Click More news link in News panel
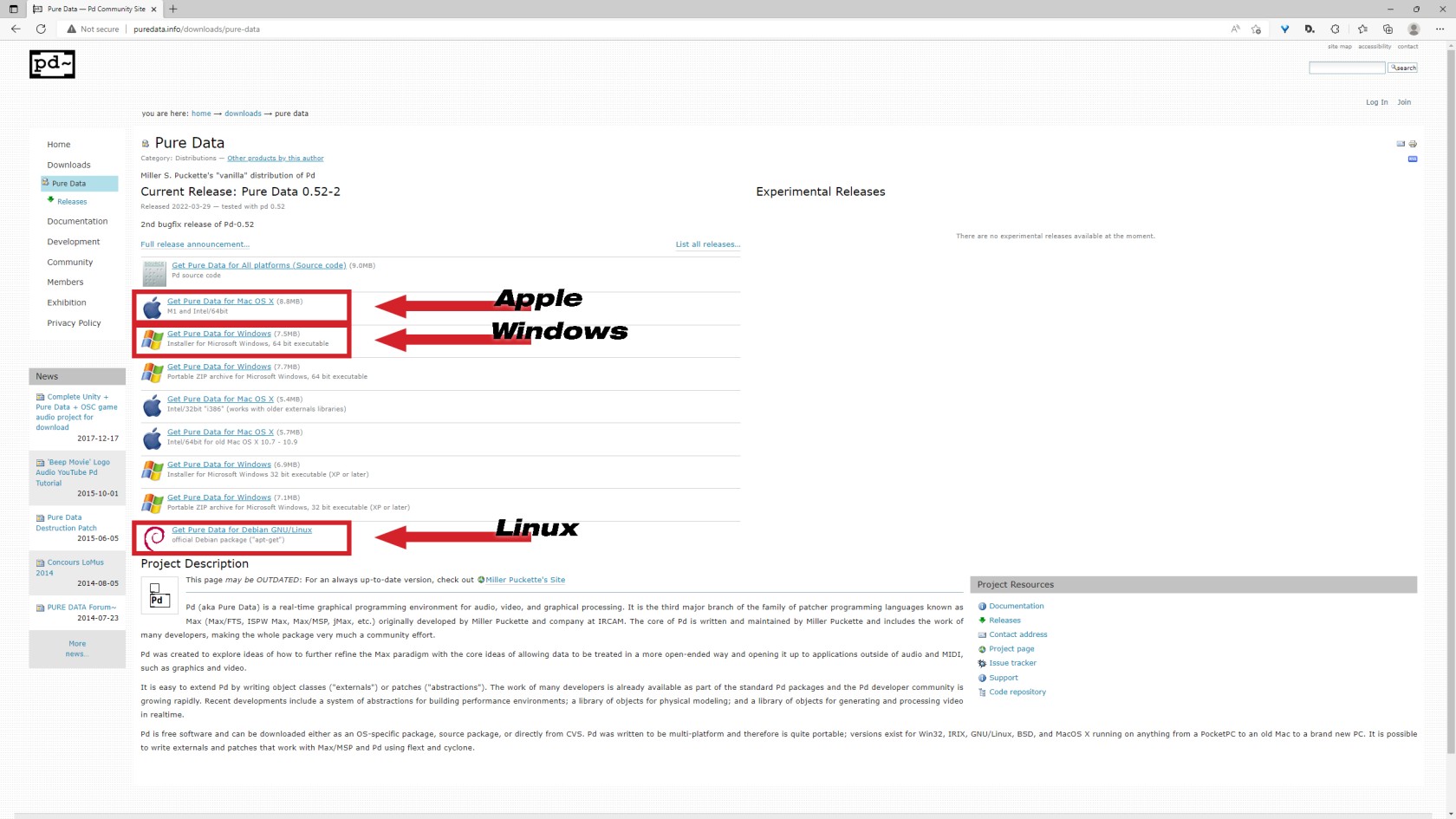 77,648
